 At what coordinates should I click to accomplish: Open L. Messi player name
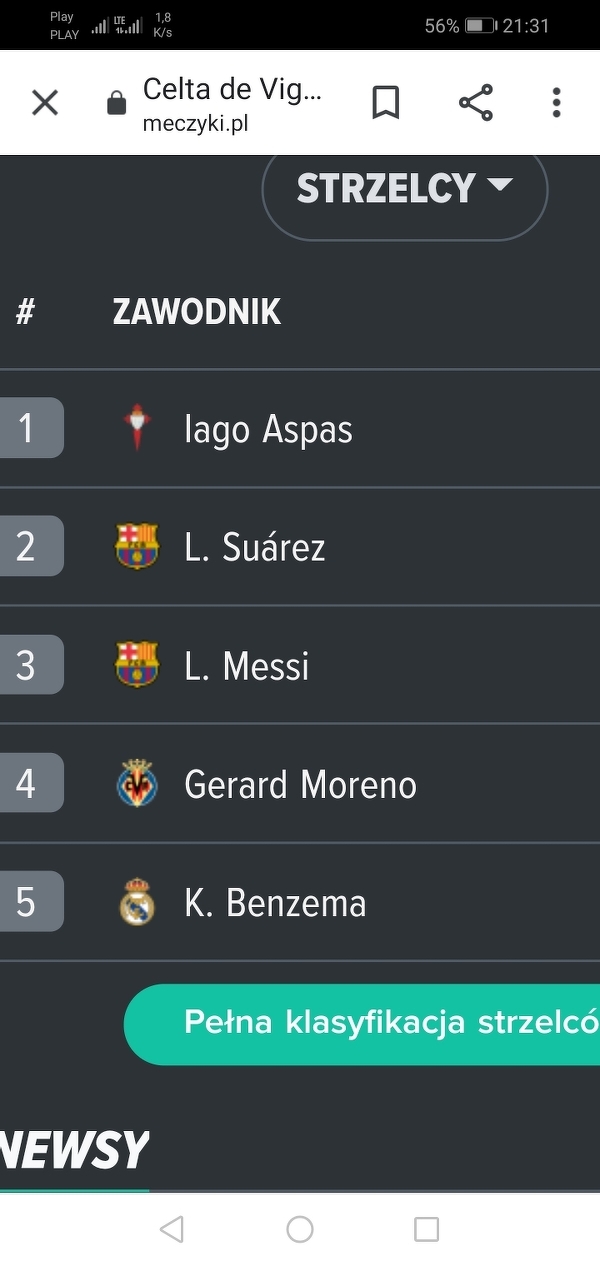[247, 666]
